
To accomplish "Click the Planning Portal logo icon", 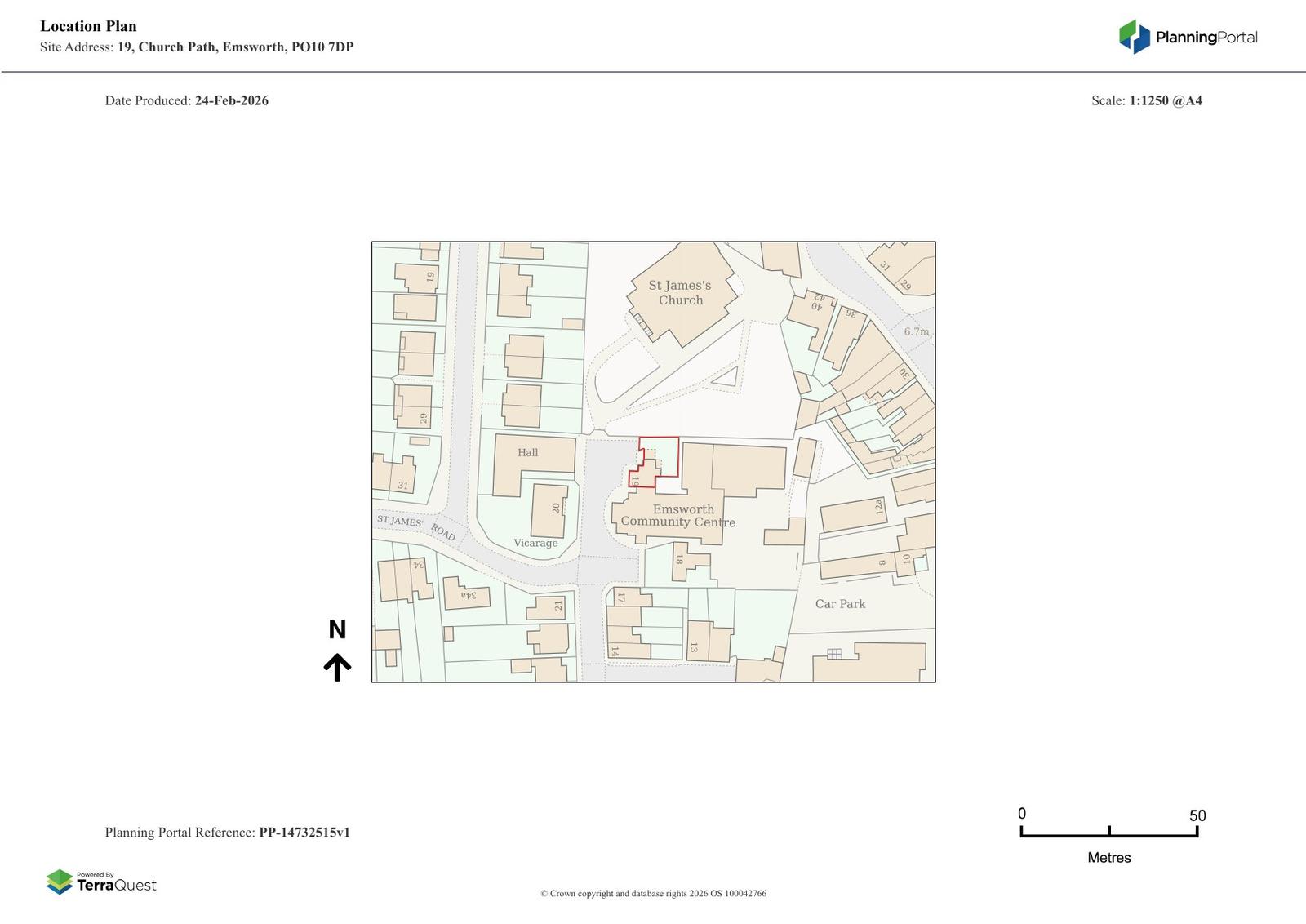I will click(1134, 37).
